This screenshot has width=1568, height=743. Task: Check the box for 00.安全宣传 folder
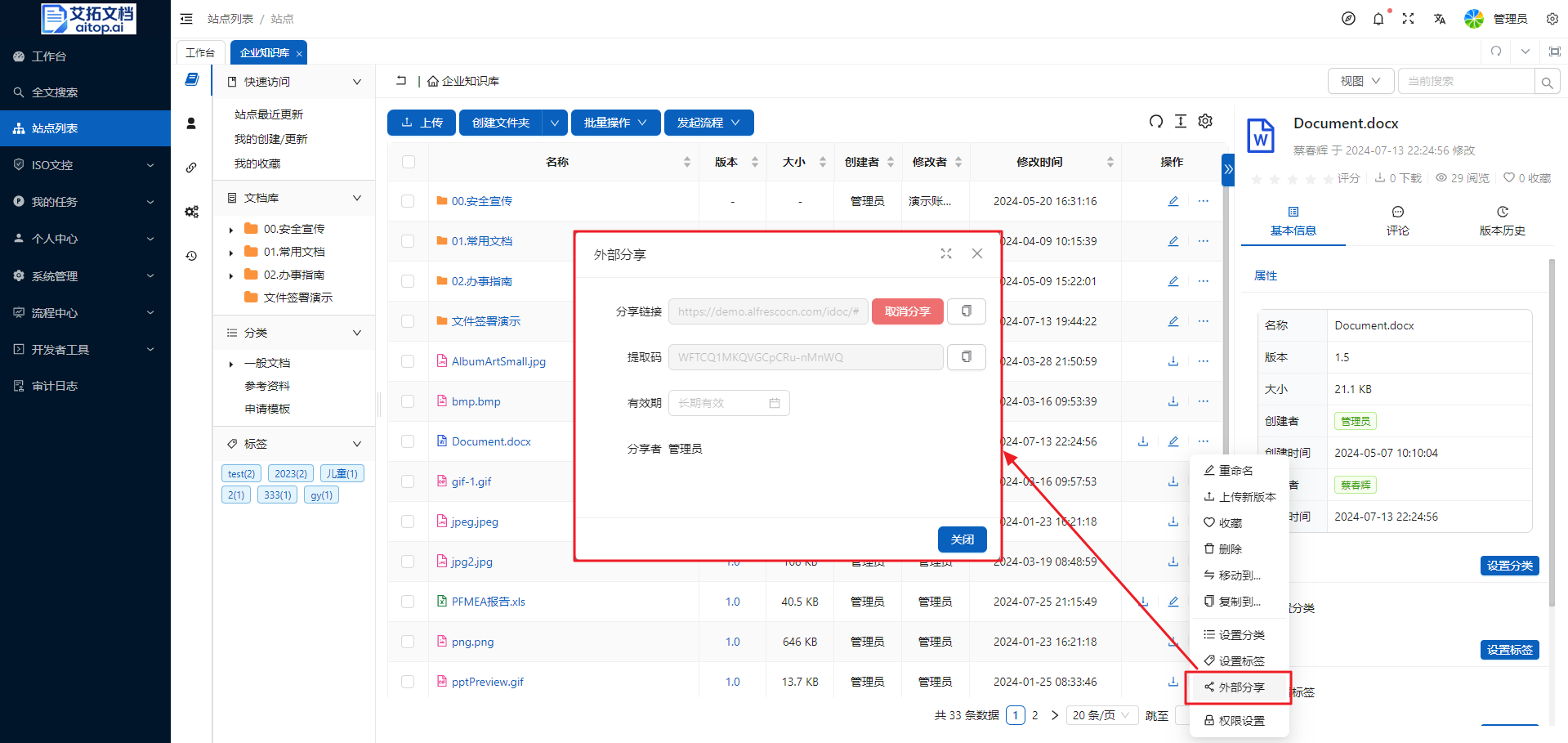tap(408, 201)
